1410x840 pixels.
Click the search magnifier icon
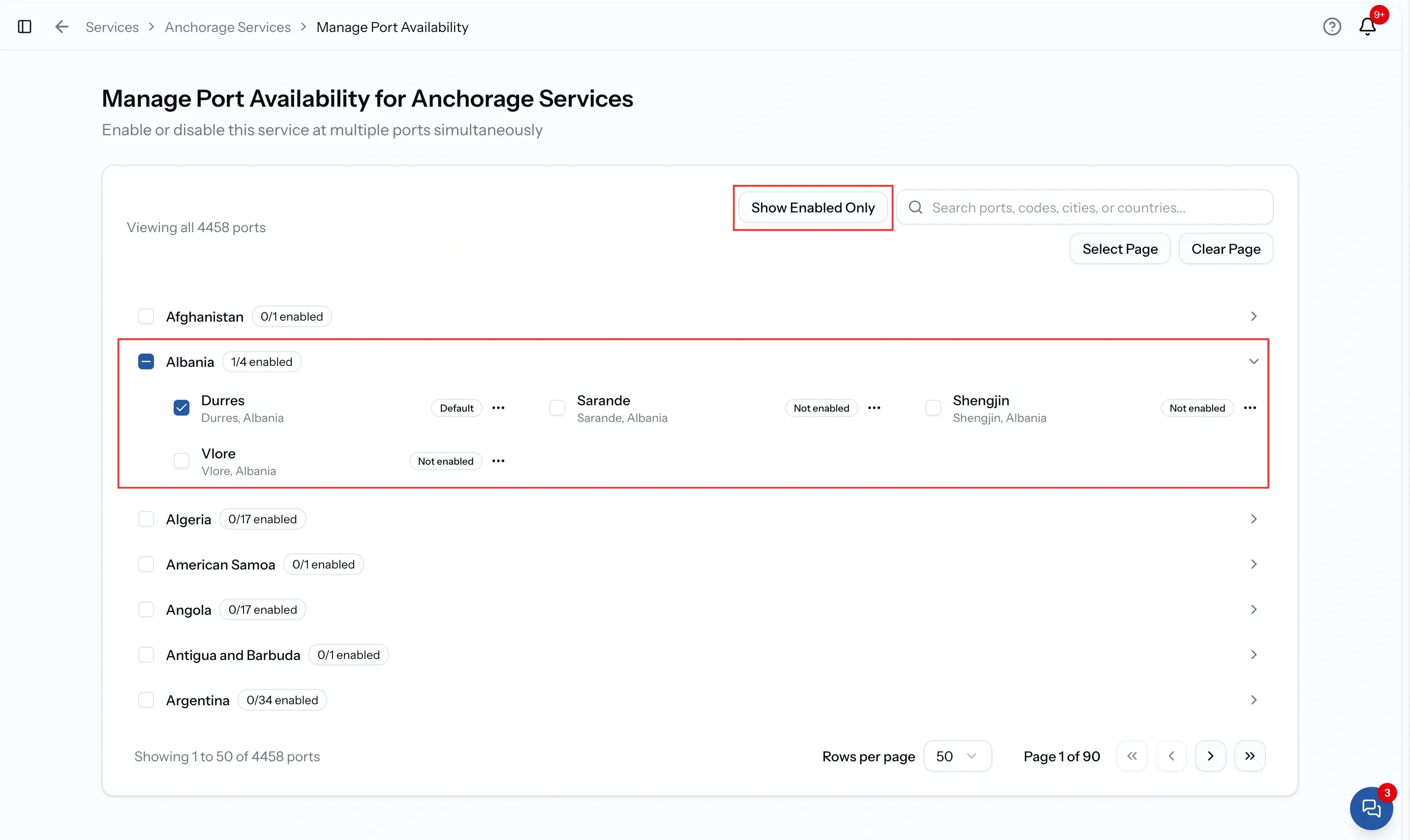pos(915,207)
